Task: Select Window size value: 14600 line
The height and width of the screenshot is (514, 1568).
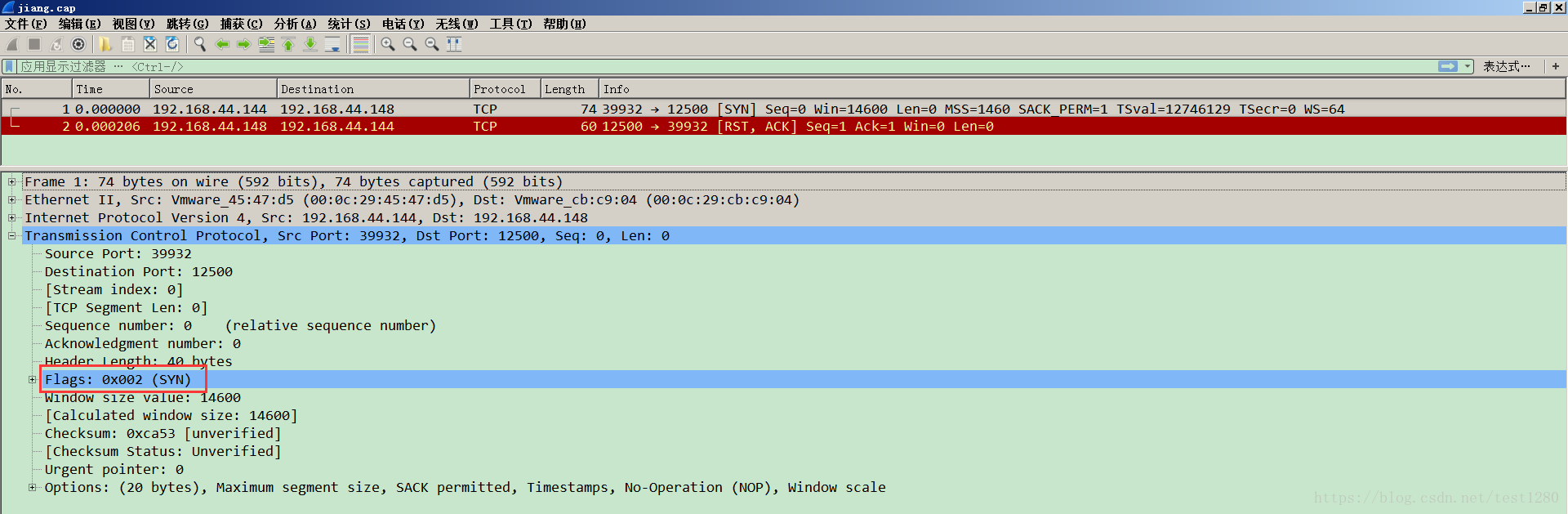Action: pos(143,397)
